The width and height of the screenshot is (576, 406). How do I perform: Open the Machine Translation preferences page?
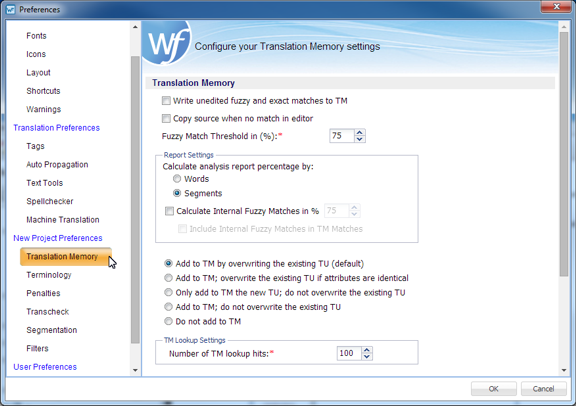tap(63, 220)
